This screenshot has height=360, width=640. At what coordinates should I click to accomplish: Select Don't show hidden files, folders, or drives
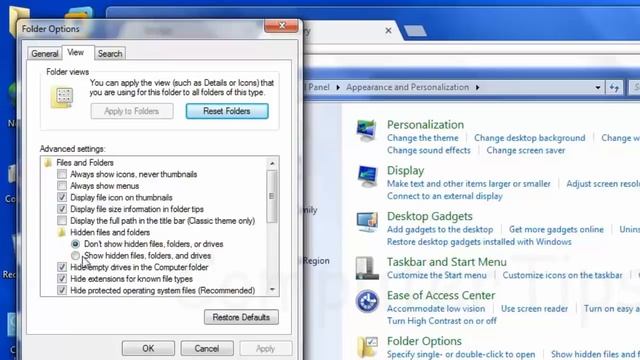click(76, 244)
